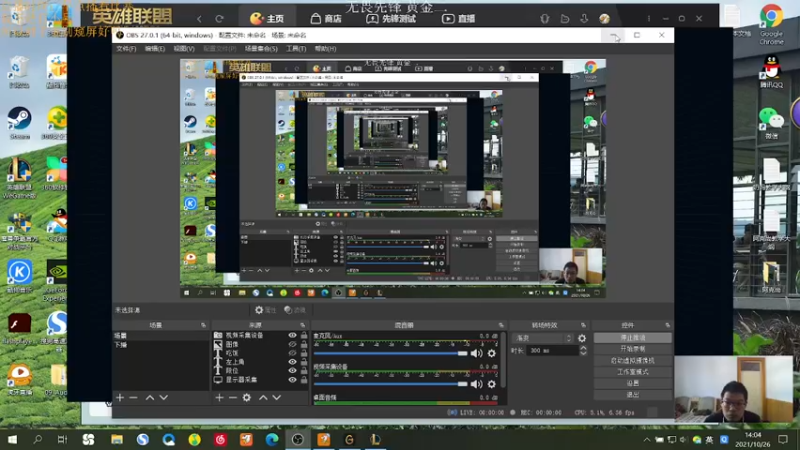Mute the 麦克风/Aux speaker icon
The width and height of the screenshot is (800, 450).
477,353
